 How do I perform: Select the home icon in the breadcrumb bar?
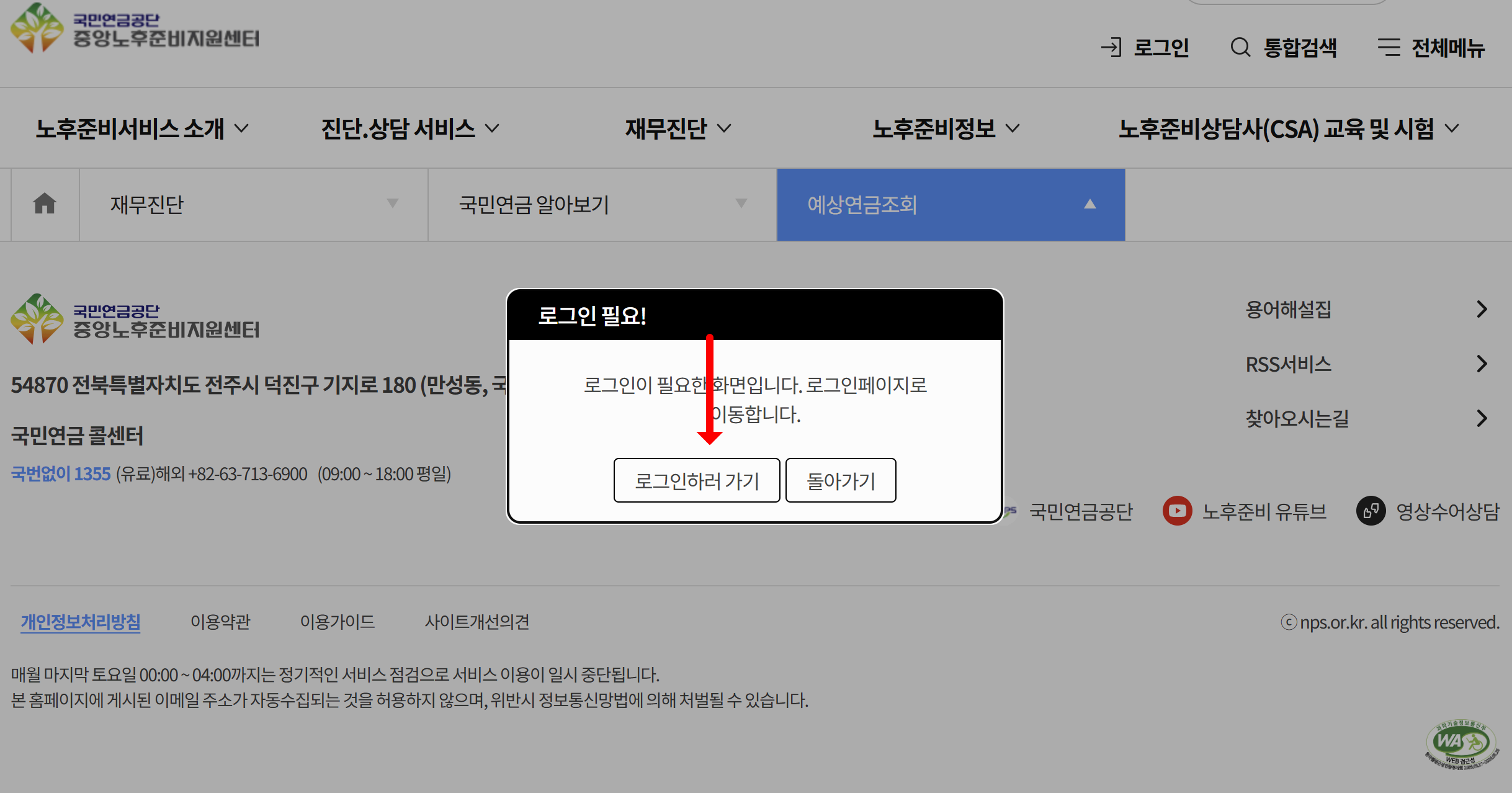coord(44,204)
